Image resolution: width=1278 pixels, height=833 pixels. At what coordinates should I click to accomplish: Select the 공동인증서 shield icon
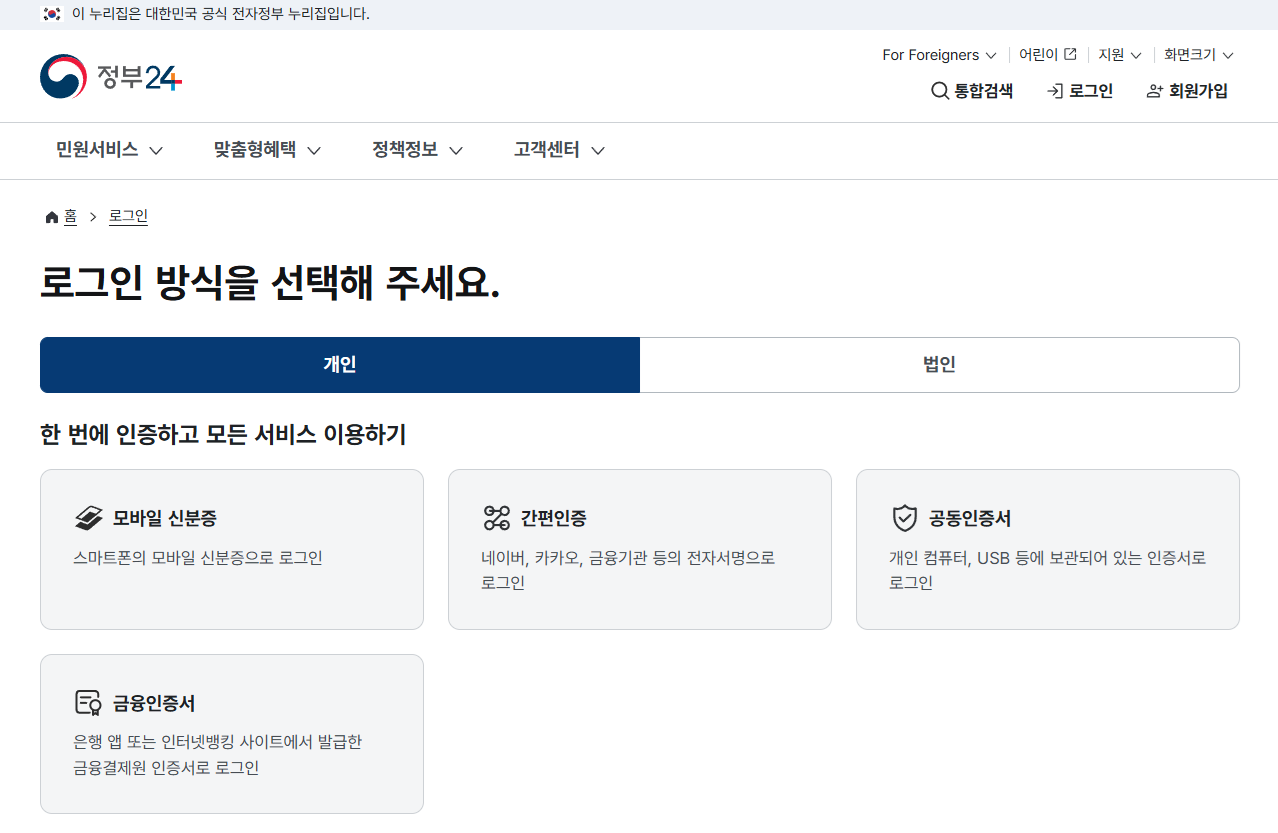(x=905, y=517)
